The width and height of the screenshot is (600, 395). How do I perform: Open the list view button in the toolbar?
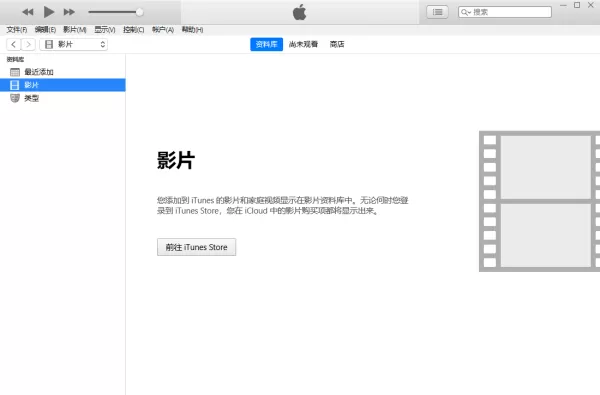coord(437,12)
